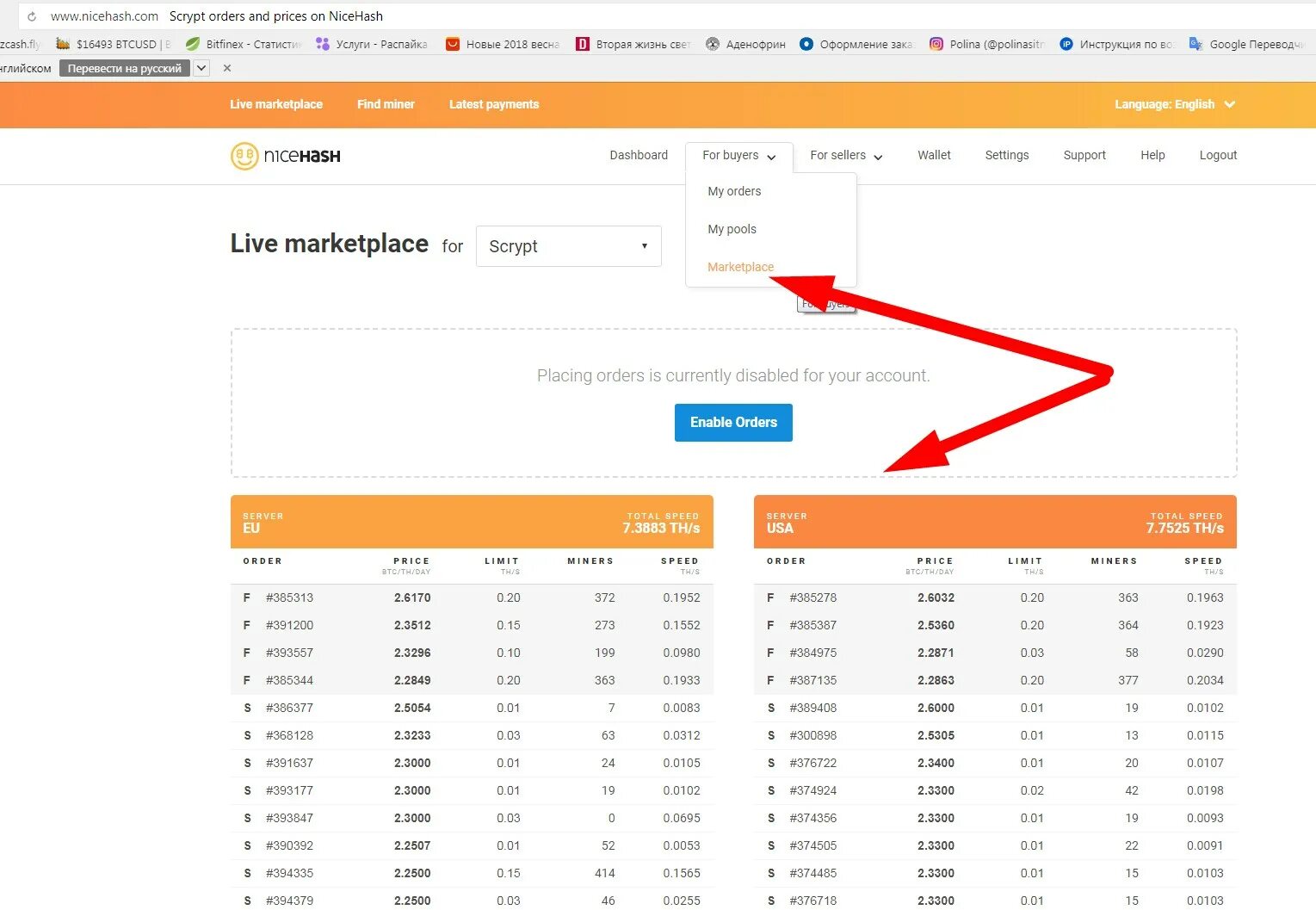Click USA order #385278

point(995,597)
